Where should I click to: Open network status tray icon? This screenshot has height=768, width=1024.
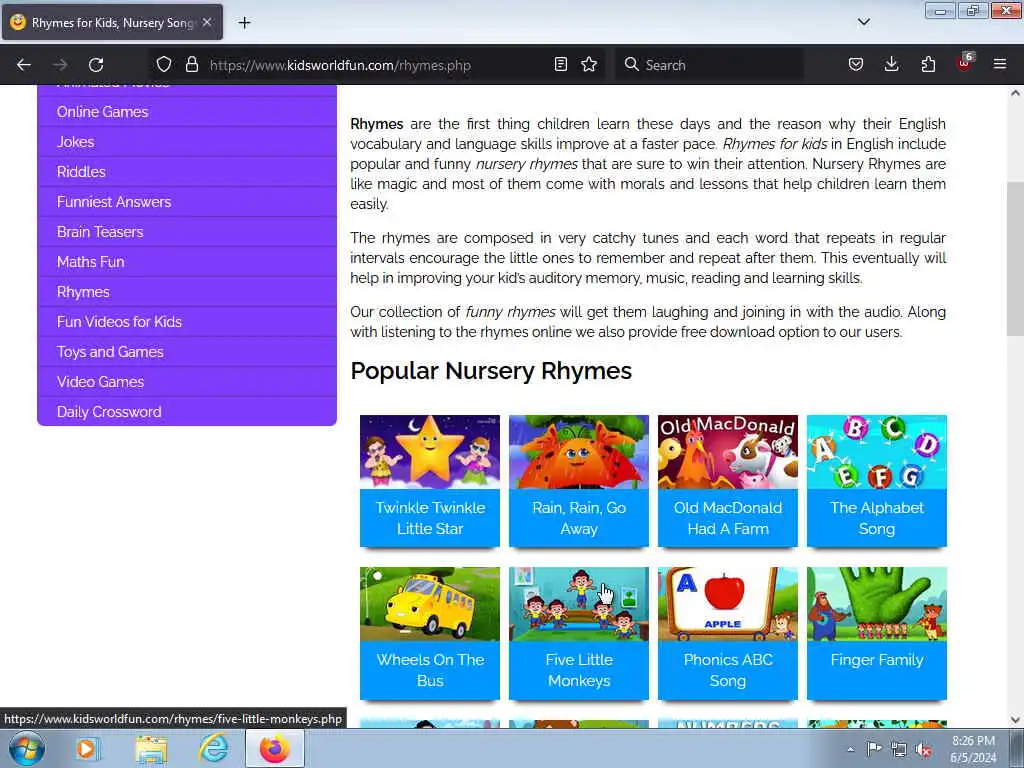pyautogui.click(x=899, y=749)
